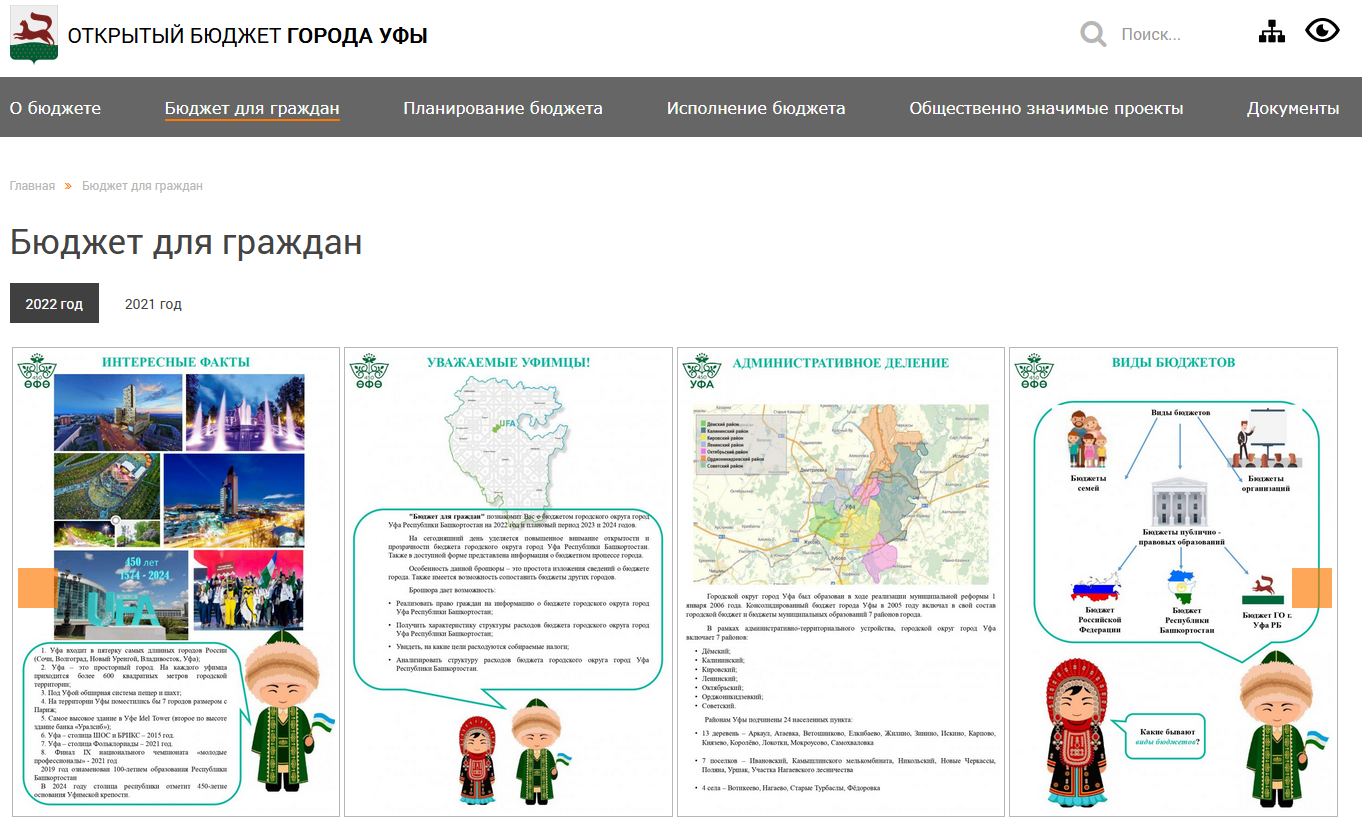This screenshot has width=1362, height=828.
Task: Open the 'Уважаемые уфимцы!' slide
Action: click(508, 582)
